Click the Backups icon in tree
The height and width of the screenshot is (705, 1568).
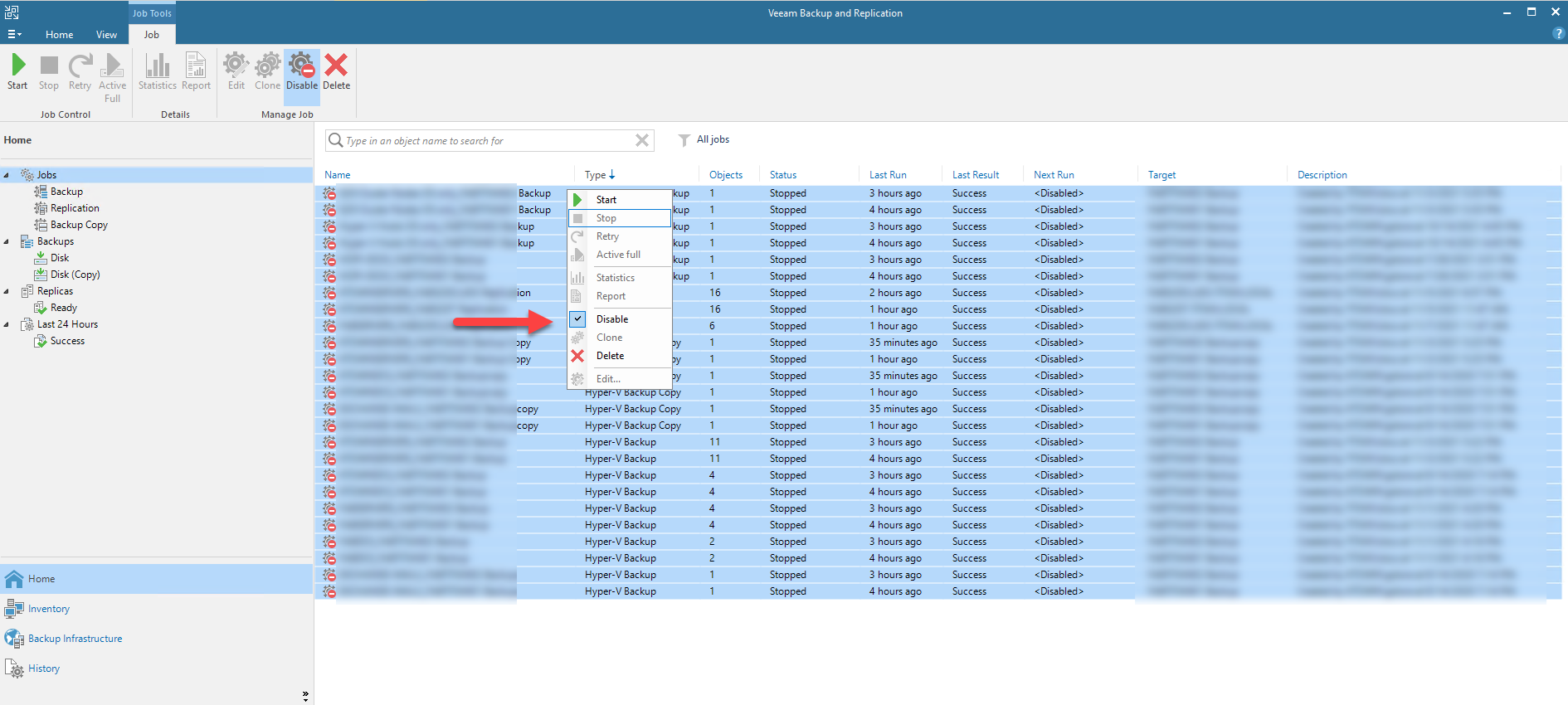[27, 241]
